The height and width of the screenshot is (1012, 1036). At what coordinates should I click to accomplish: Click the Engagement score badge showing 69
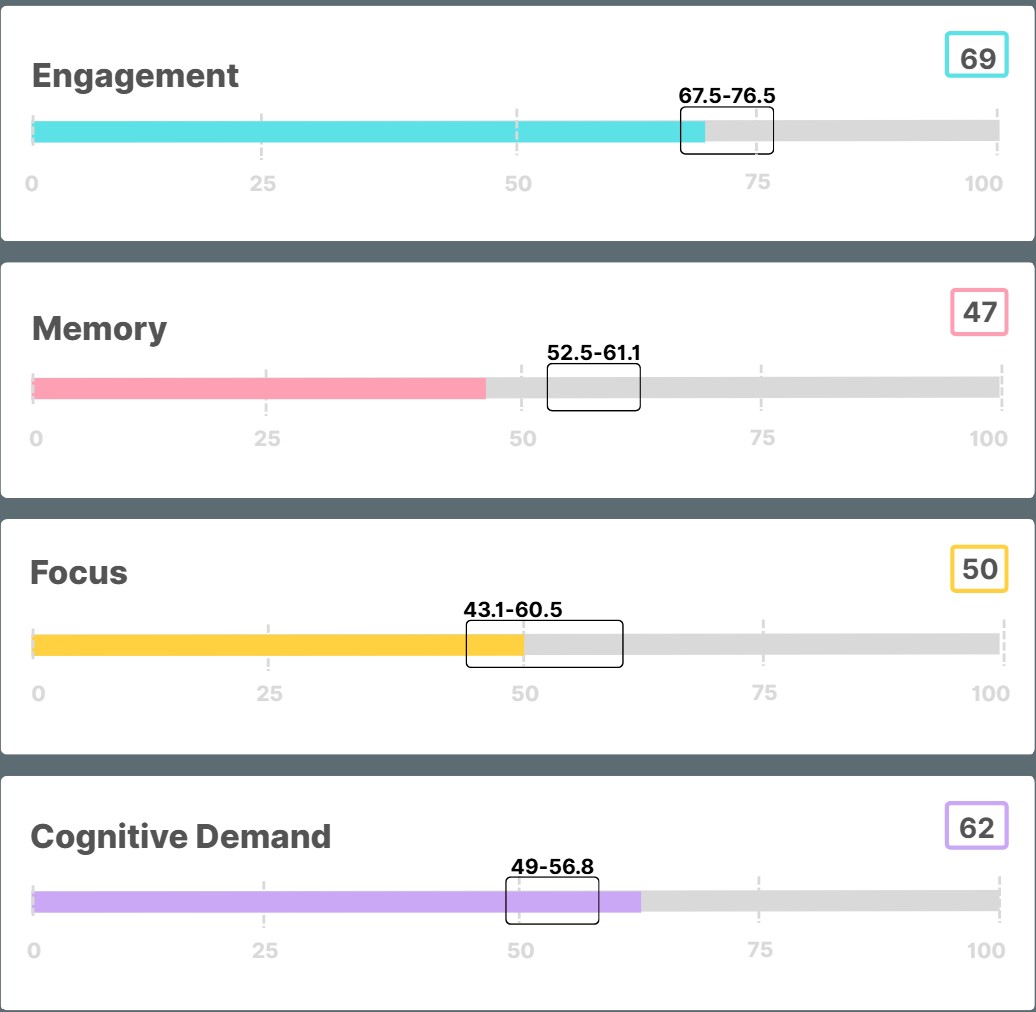977,58
